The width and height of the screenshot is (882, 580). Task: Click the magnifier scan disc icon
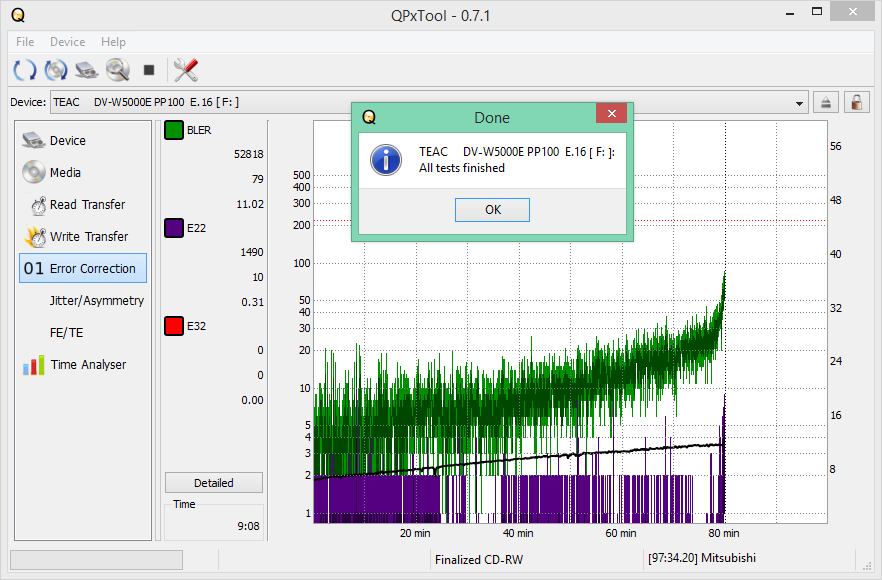click(118, 70)
